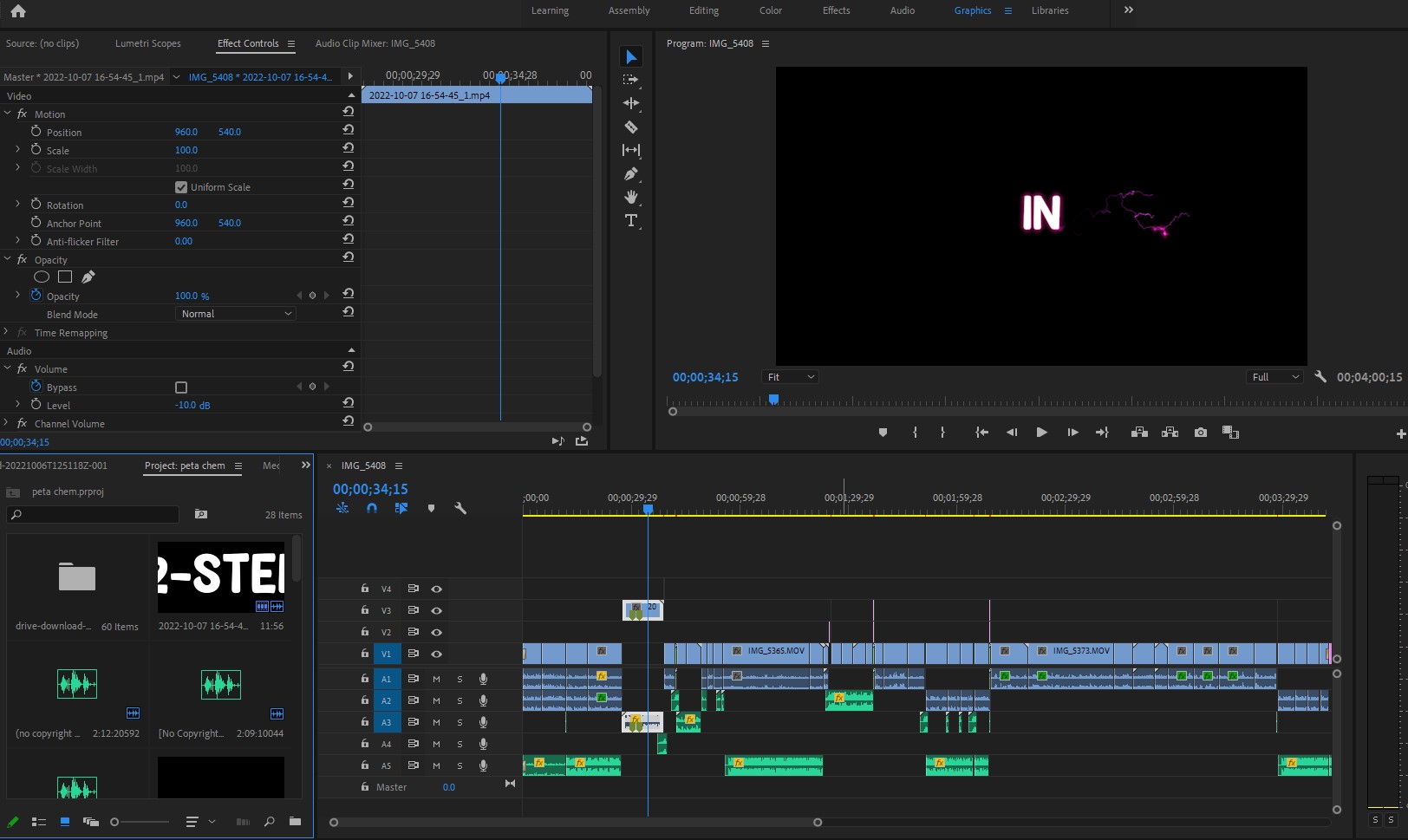Click the Add Marker icon in Program monitor
The width and height of the screenshot is (1408, 840).
[883, 433]
